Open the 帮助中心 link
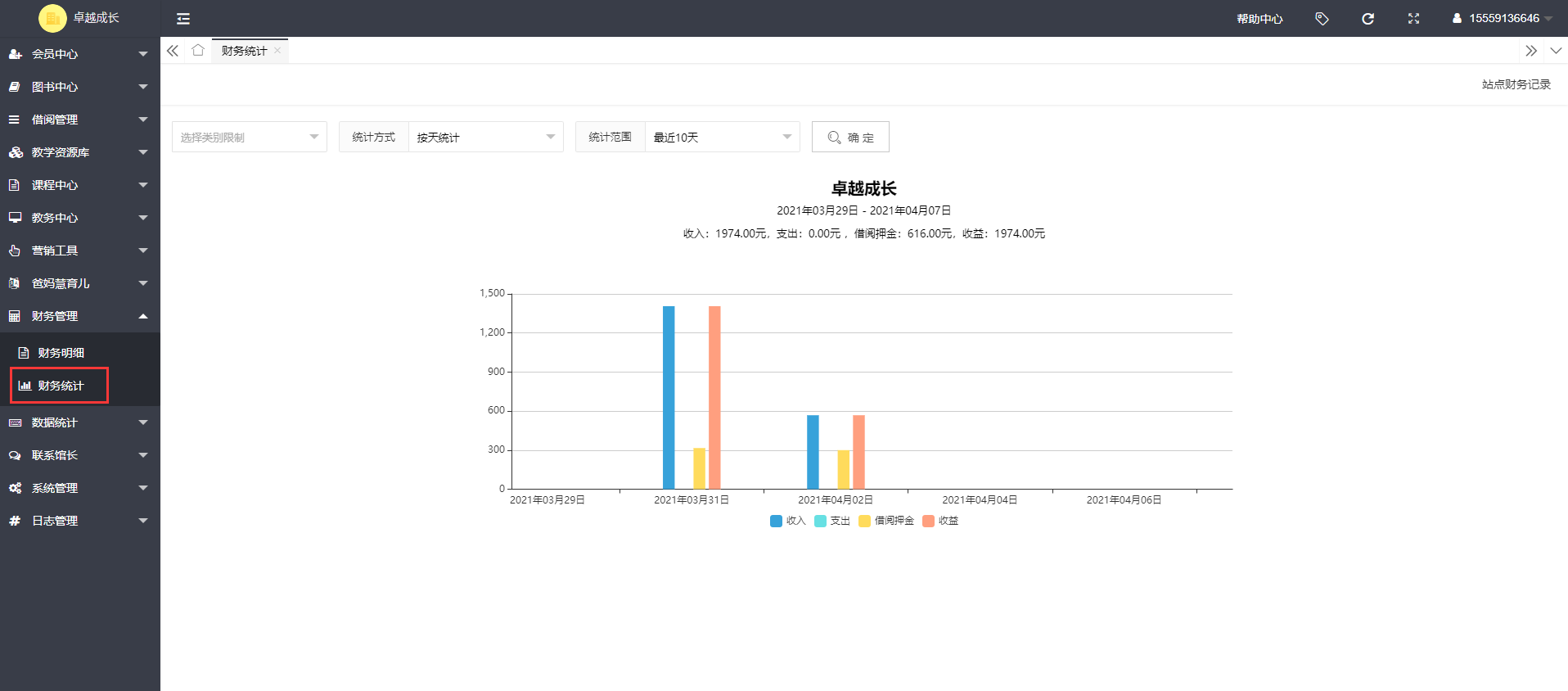Image resolution: width=1568 pixels, height=691 pixels. (1259, 19)
